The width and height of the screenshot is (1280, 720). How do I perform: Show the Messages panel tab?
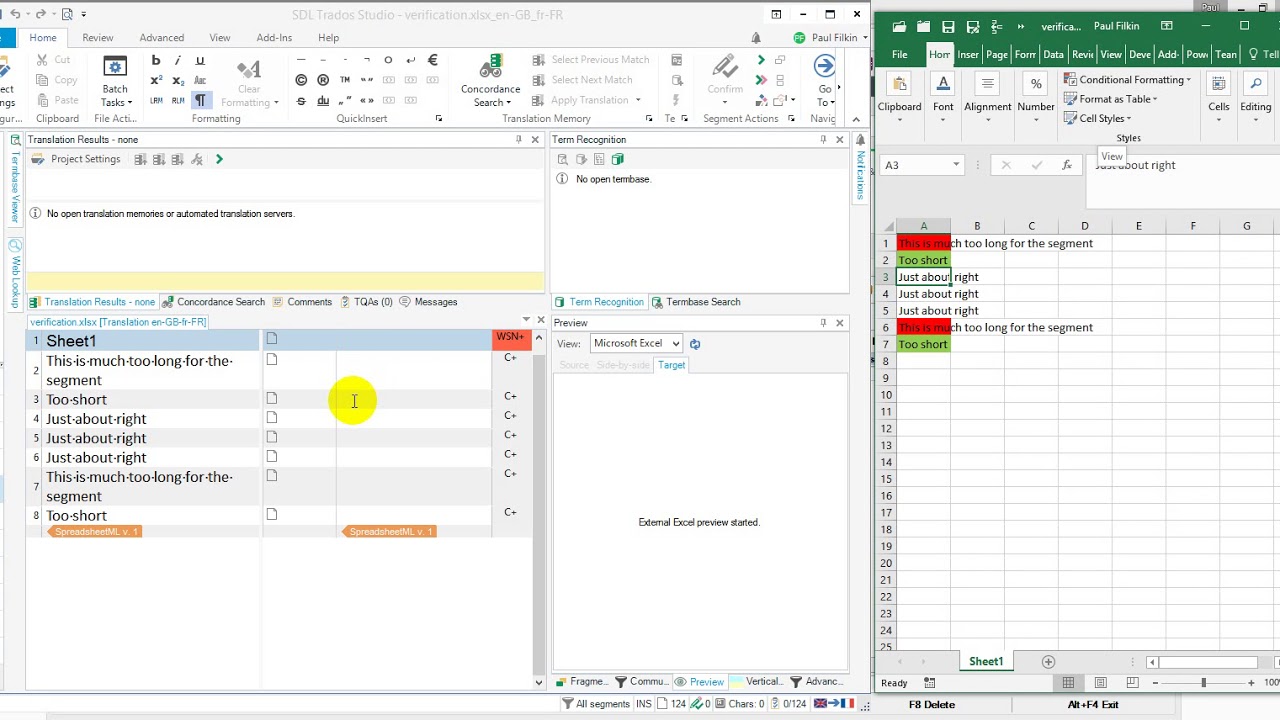[428, 302]
